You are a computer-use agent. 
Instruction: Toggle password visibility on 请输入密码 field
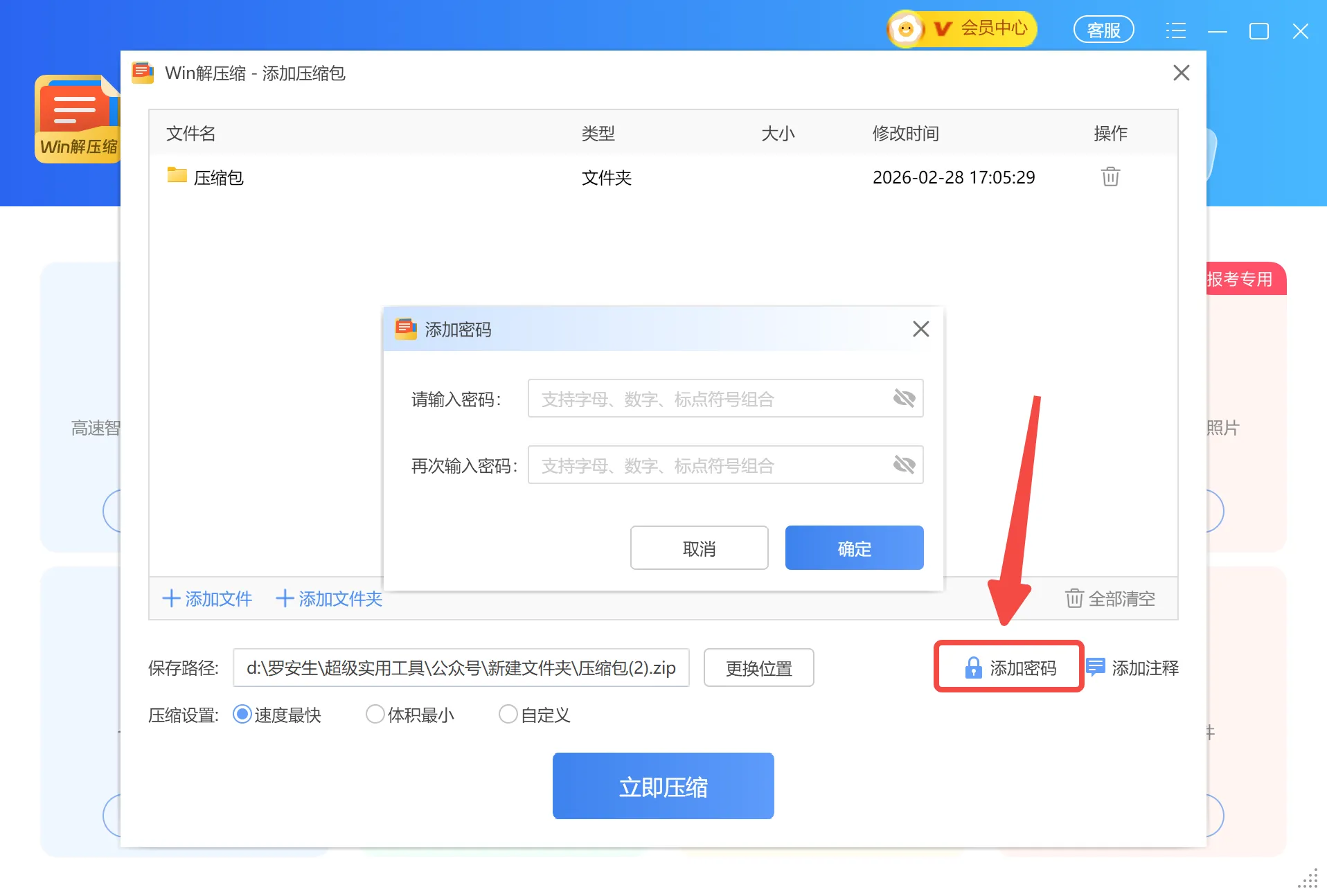(905, 398)
